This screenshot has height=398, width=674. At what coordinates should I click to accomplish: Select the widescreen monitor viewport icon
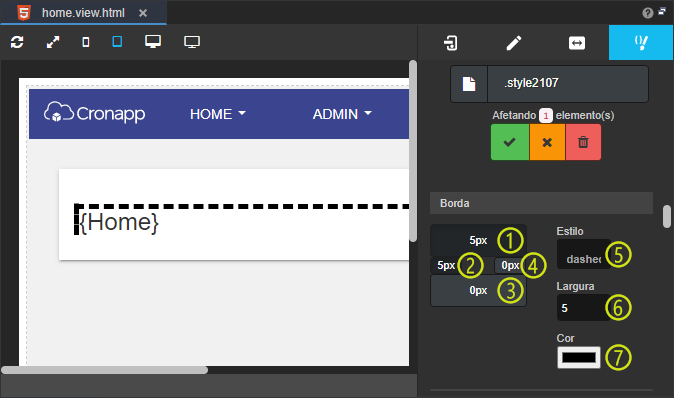(x=192, y=42)
